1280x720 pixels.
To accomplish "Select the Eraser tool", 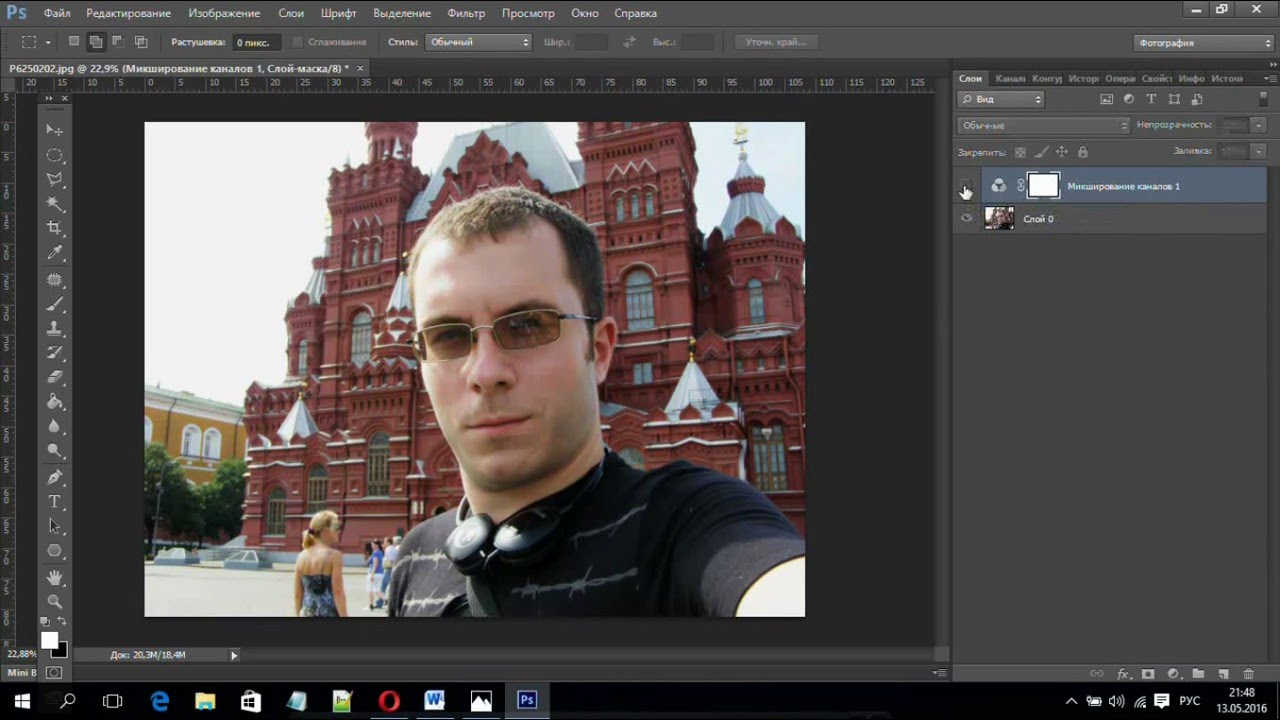I will click(x=55, y=377).
